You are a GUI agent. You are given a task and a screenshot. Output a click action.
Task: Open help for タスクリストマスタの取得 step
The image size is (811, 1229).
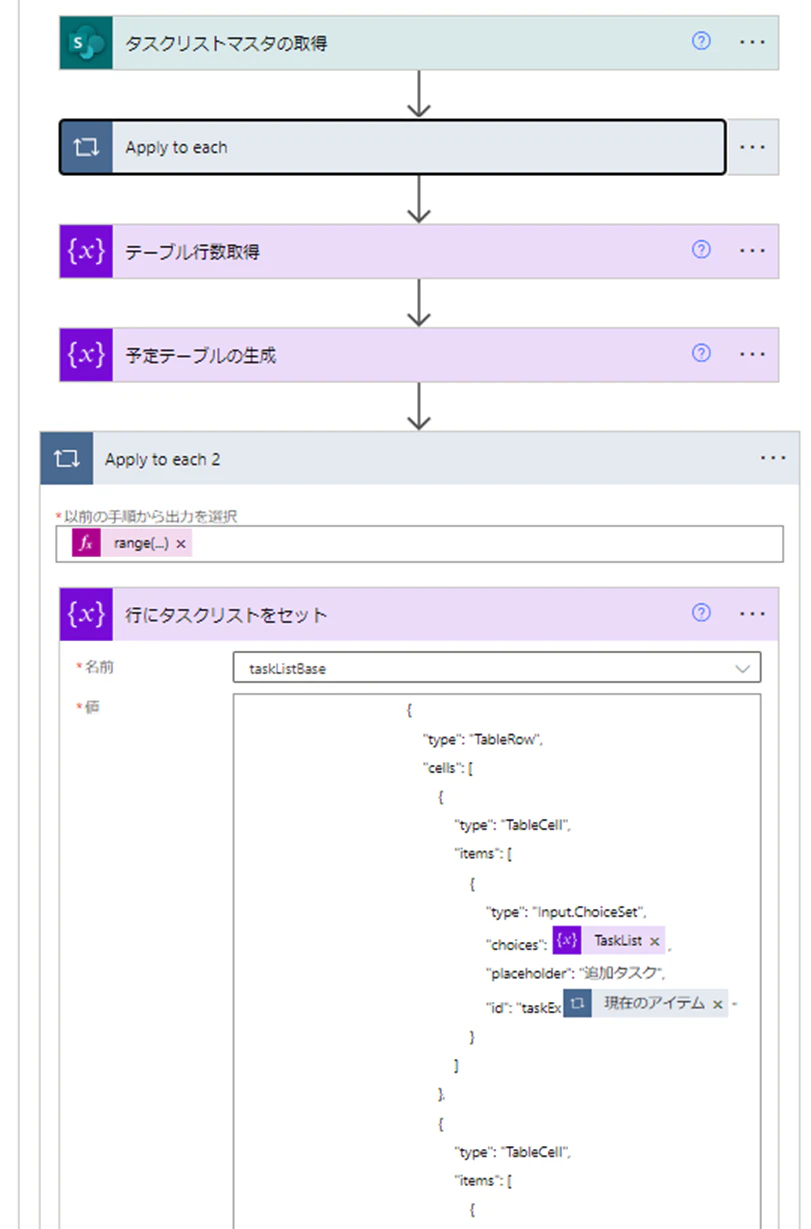pyautogui.click(x=701, y=42)
